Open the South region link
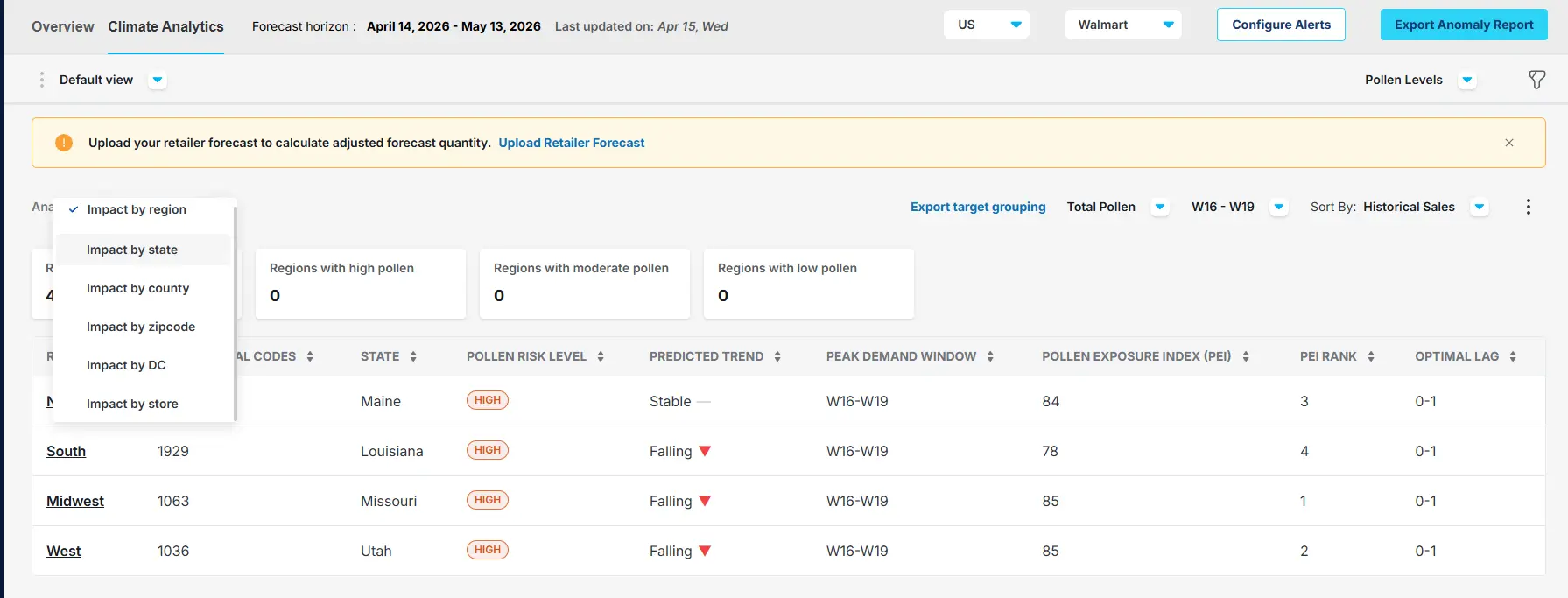This screenshot has height=598, width=1568. click(67, 451)
